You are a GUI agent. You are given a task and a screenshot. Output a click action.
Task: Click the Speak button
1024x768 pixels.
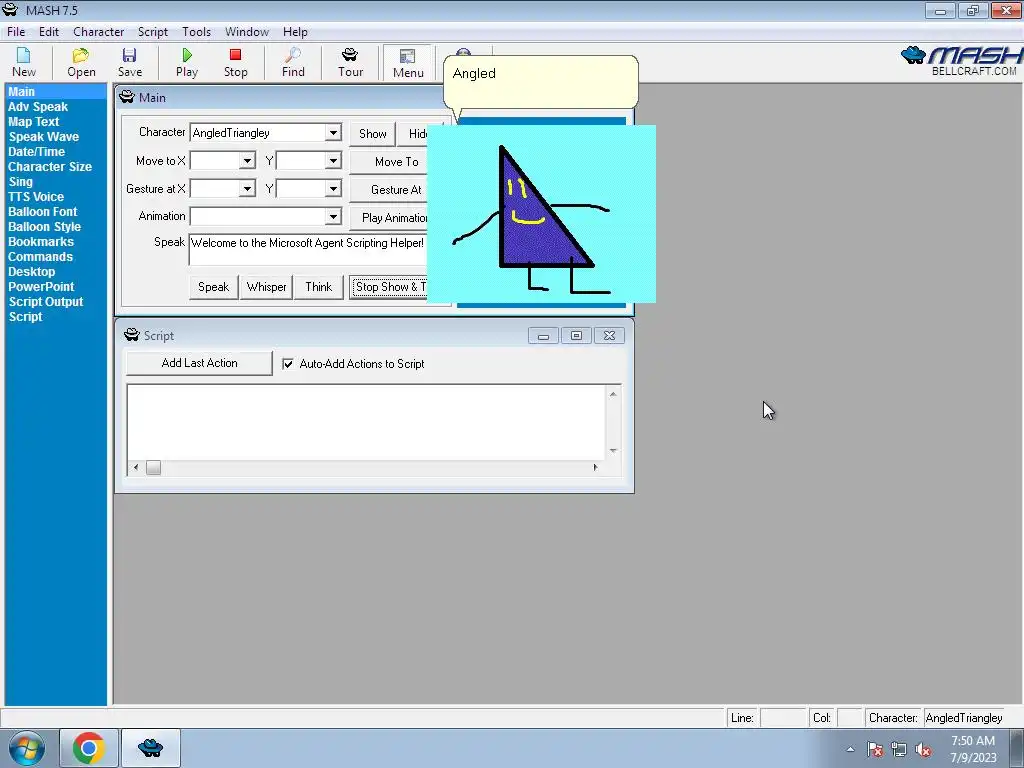[214, 287]
